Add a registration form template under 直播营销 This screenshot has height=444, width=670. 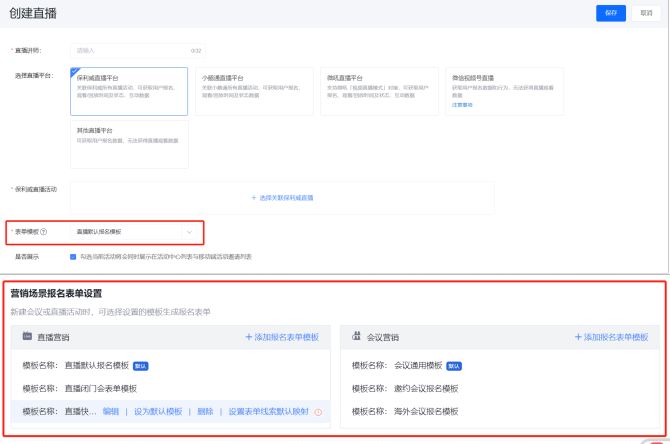[x=283, y=338]
